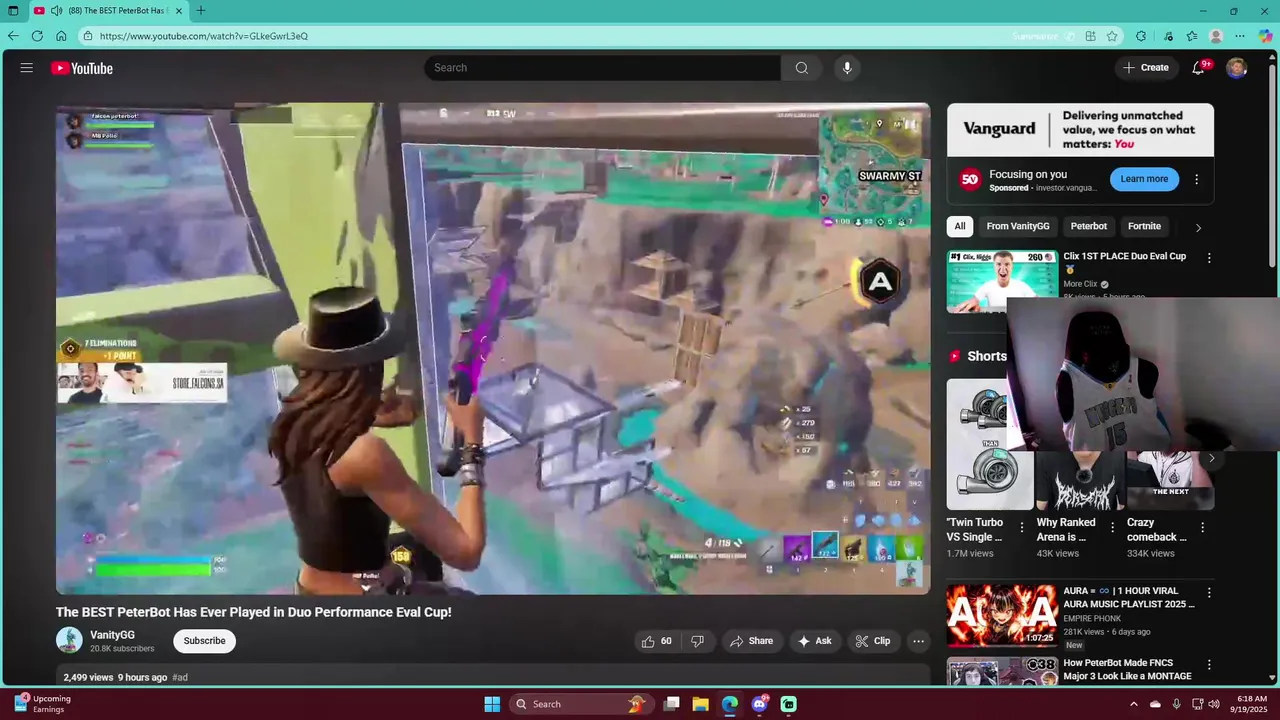
Task: Open options for AURA playlist video
Action: click(1208, 592)
